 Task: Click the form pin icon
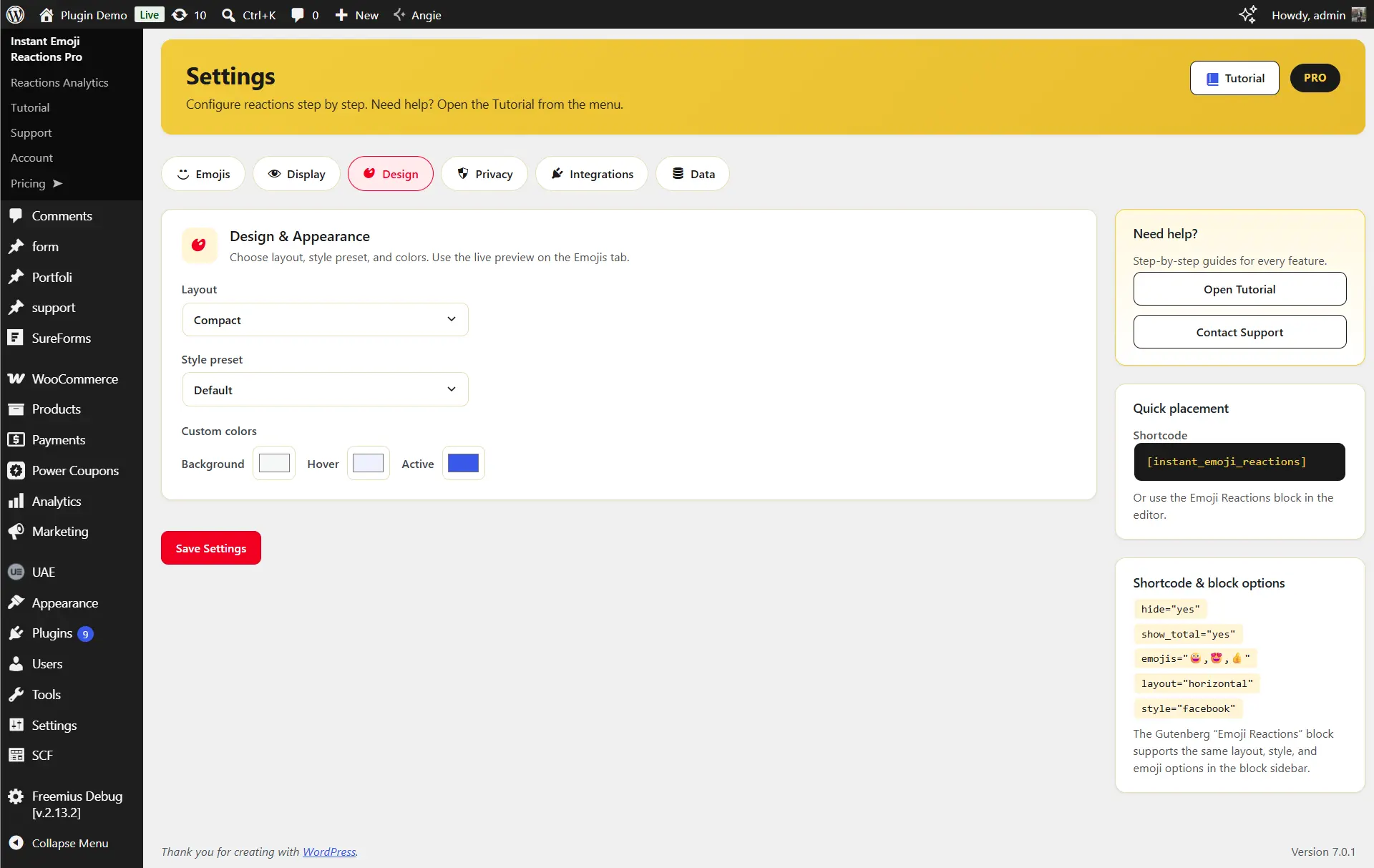coord(16,246)
